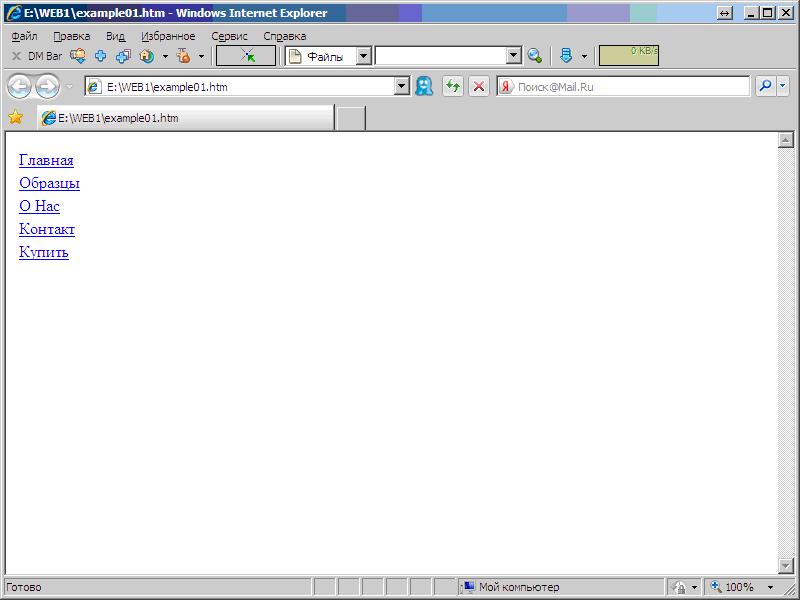Screen dimensions: 800x600
Task: Click the add-multiple-downloads icon in DM Bar
Action: tap(123, 56)
